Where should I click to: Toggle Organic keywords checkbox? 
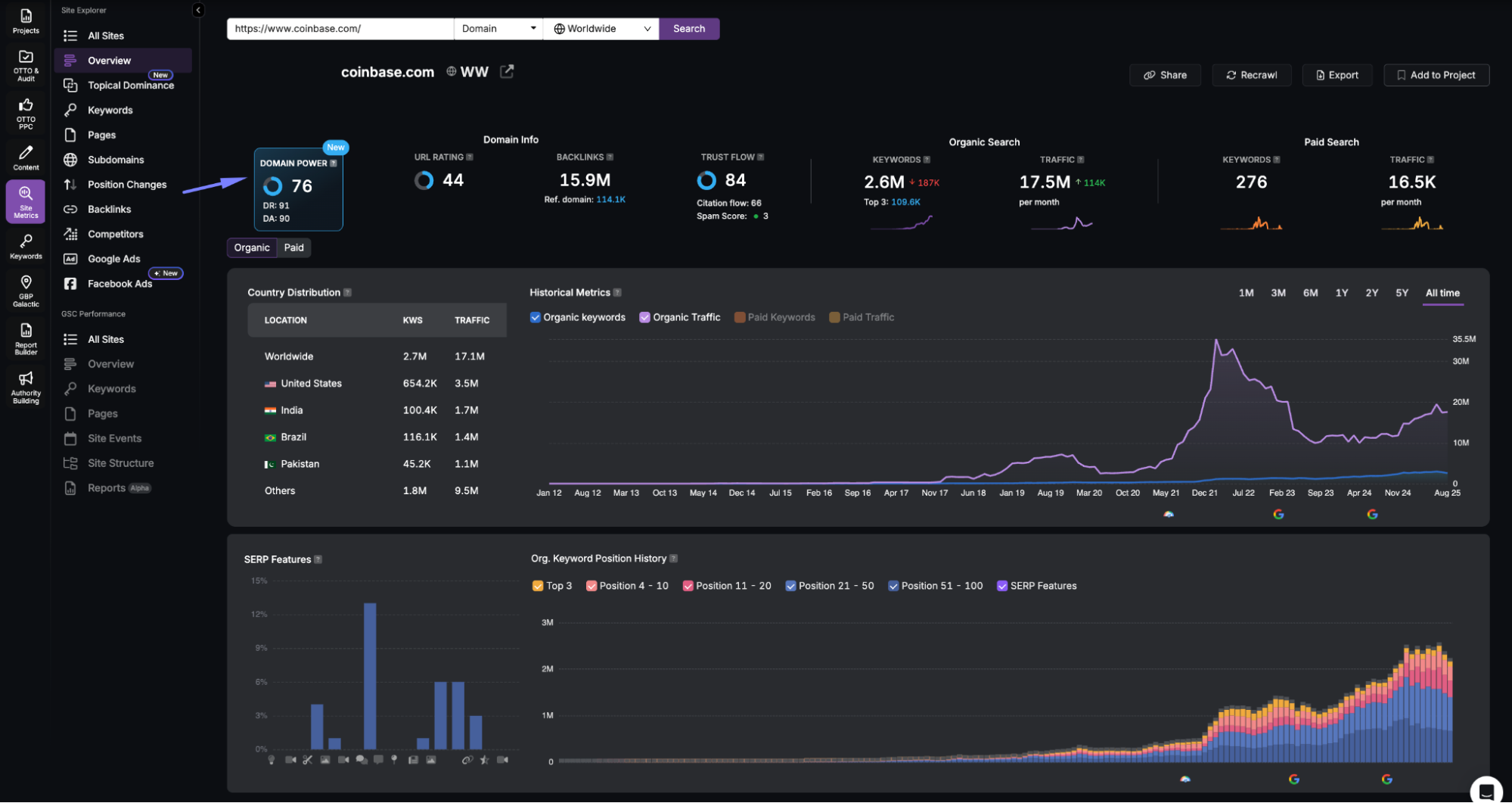point(536,317)
